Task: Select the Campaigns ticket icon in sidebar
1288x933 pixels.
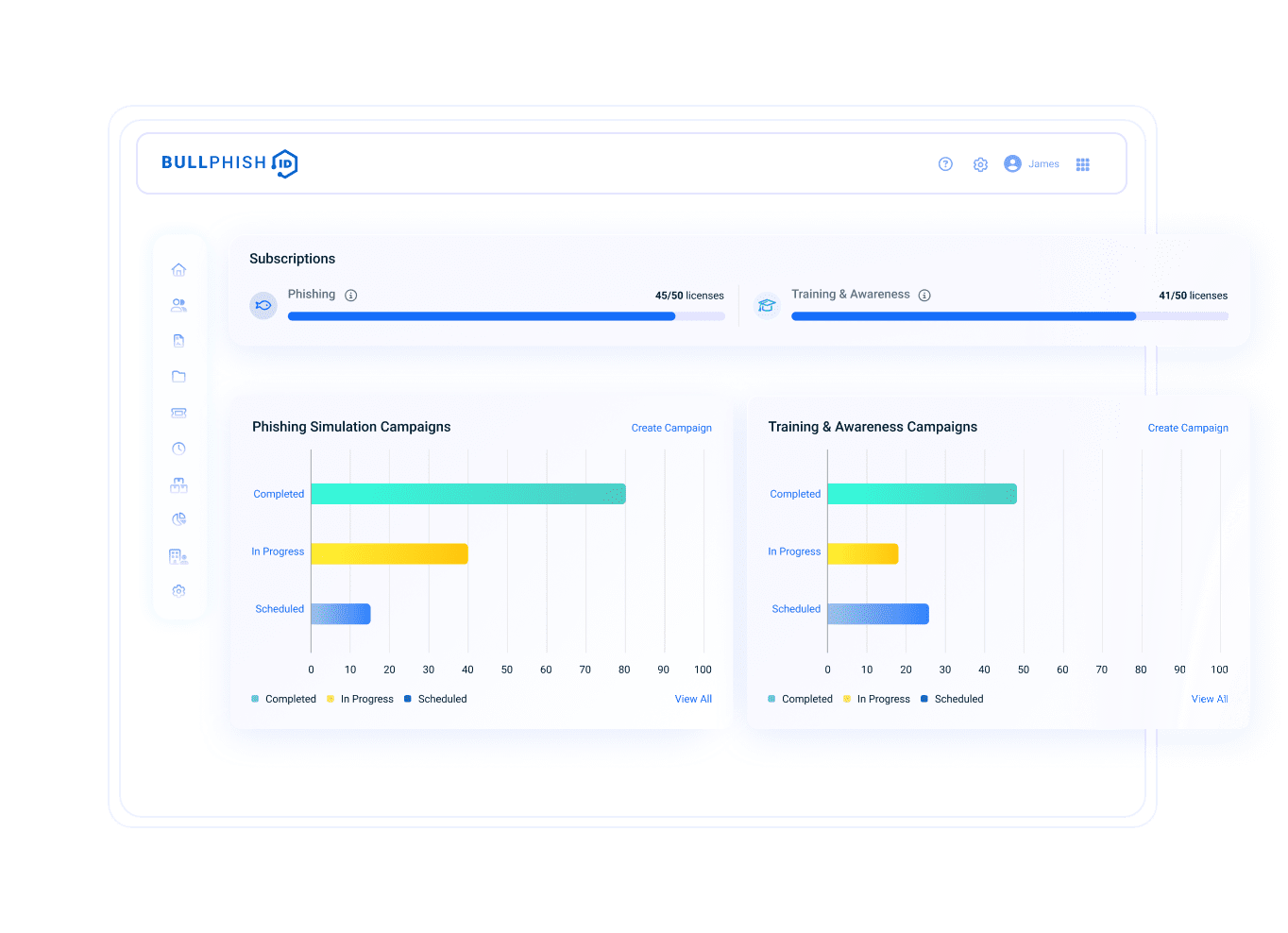Action: [178, 413]
